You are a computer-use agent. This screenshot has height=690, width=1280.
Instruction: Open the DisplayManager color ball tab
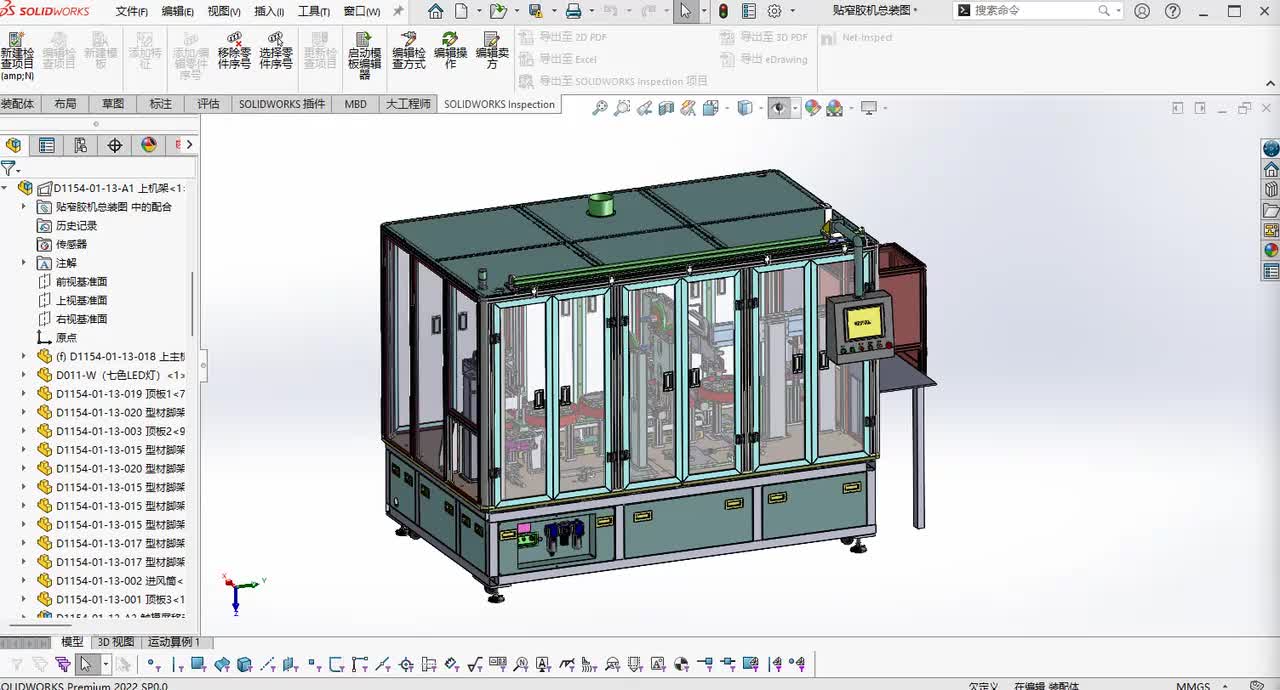click(x=149, y=145)
